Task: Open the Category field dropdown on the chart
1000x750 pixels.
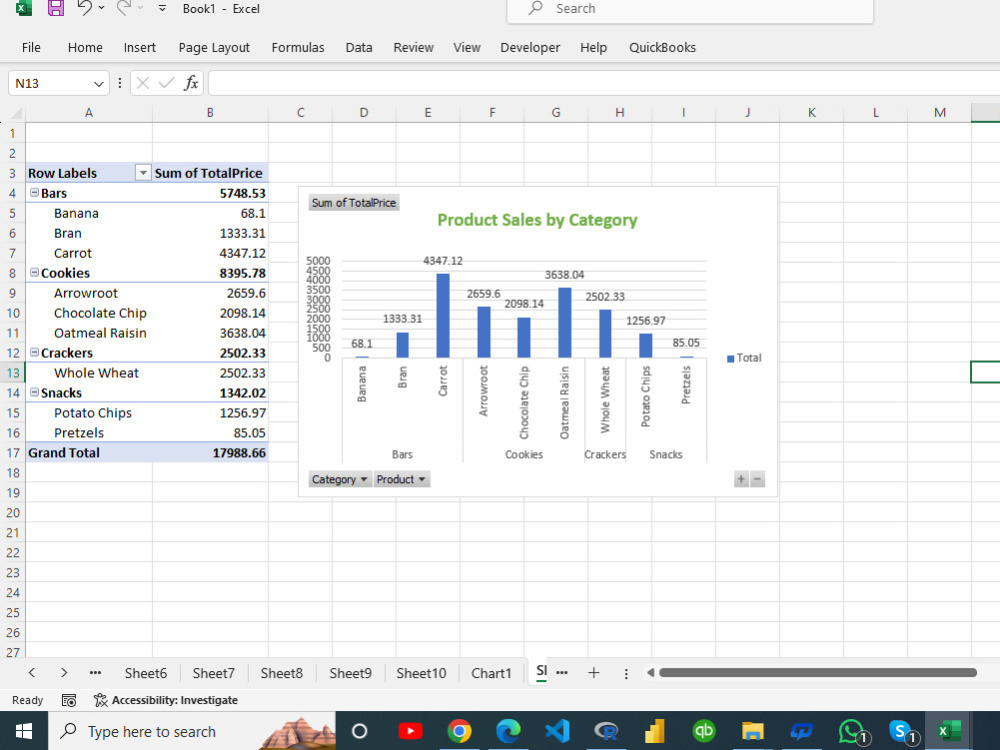Action: tap(364, 479)
